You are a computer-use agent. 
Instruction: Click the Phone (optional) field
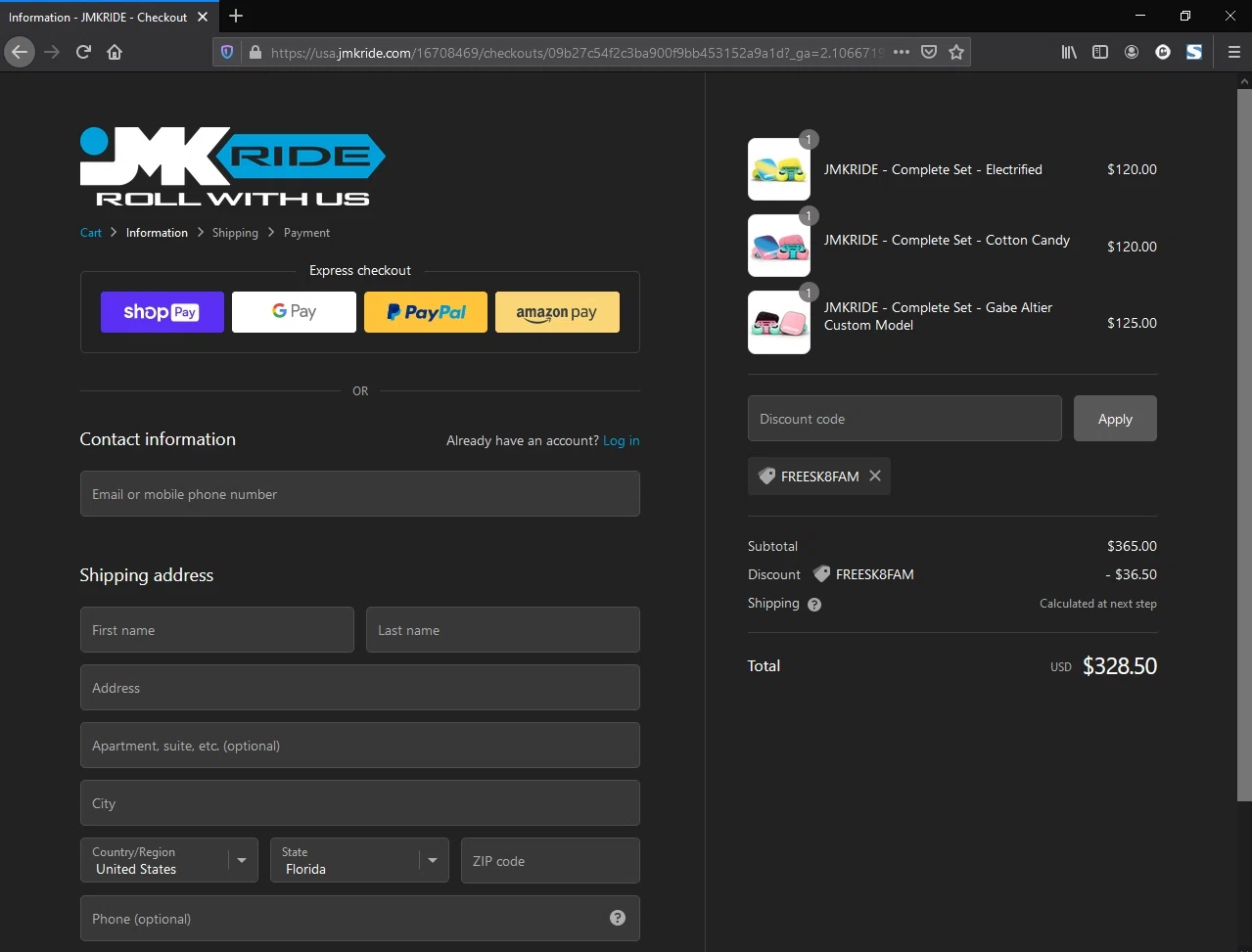click(x=360, y=918)
